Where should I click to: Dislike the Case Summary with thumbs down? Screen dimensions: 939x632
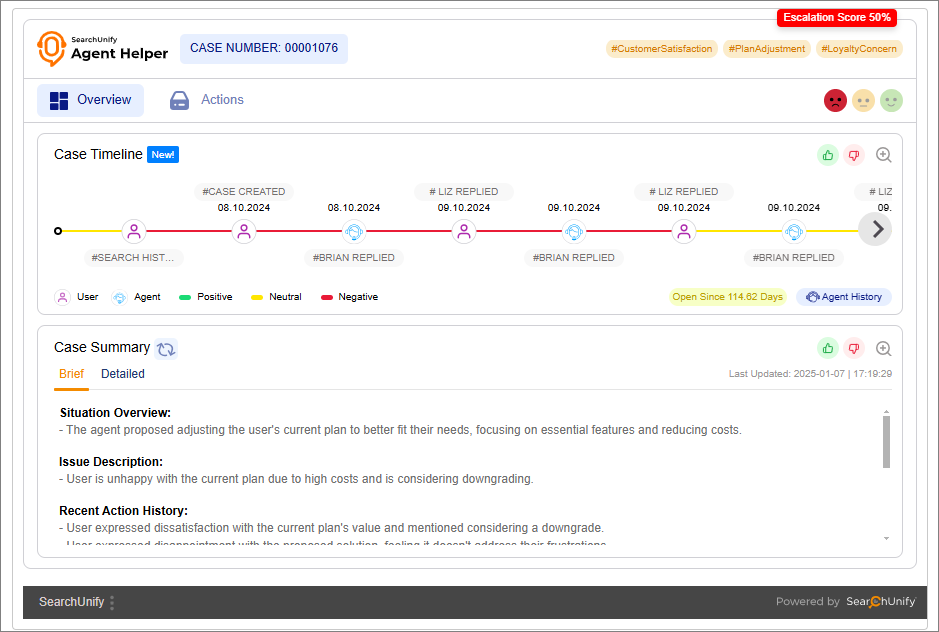[853, 348]
